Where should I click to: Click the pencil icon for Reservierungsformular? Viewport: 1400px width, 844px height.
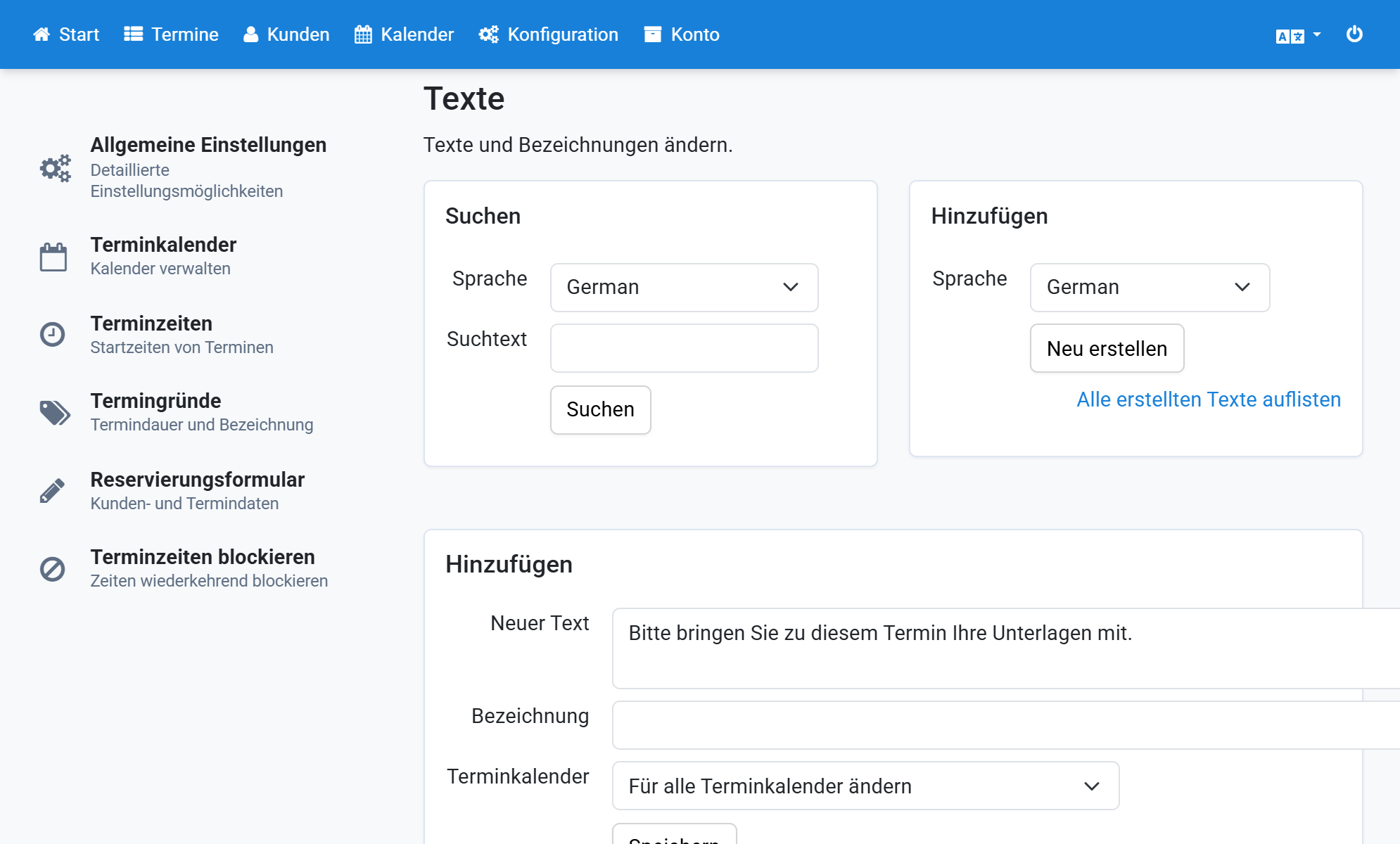(52, 491)
